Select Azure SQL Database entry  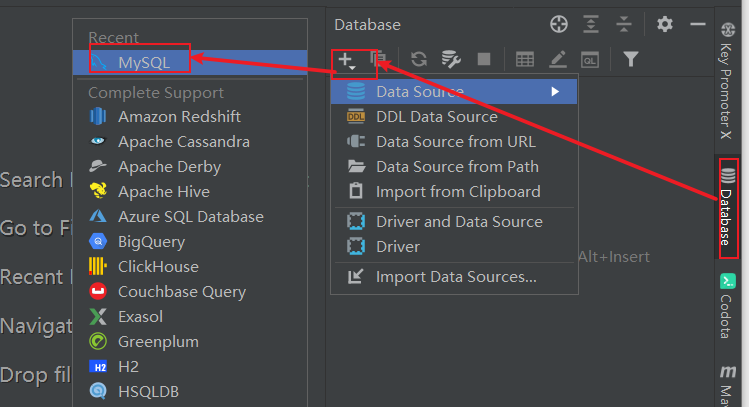tap(190, 217)
